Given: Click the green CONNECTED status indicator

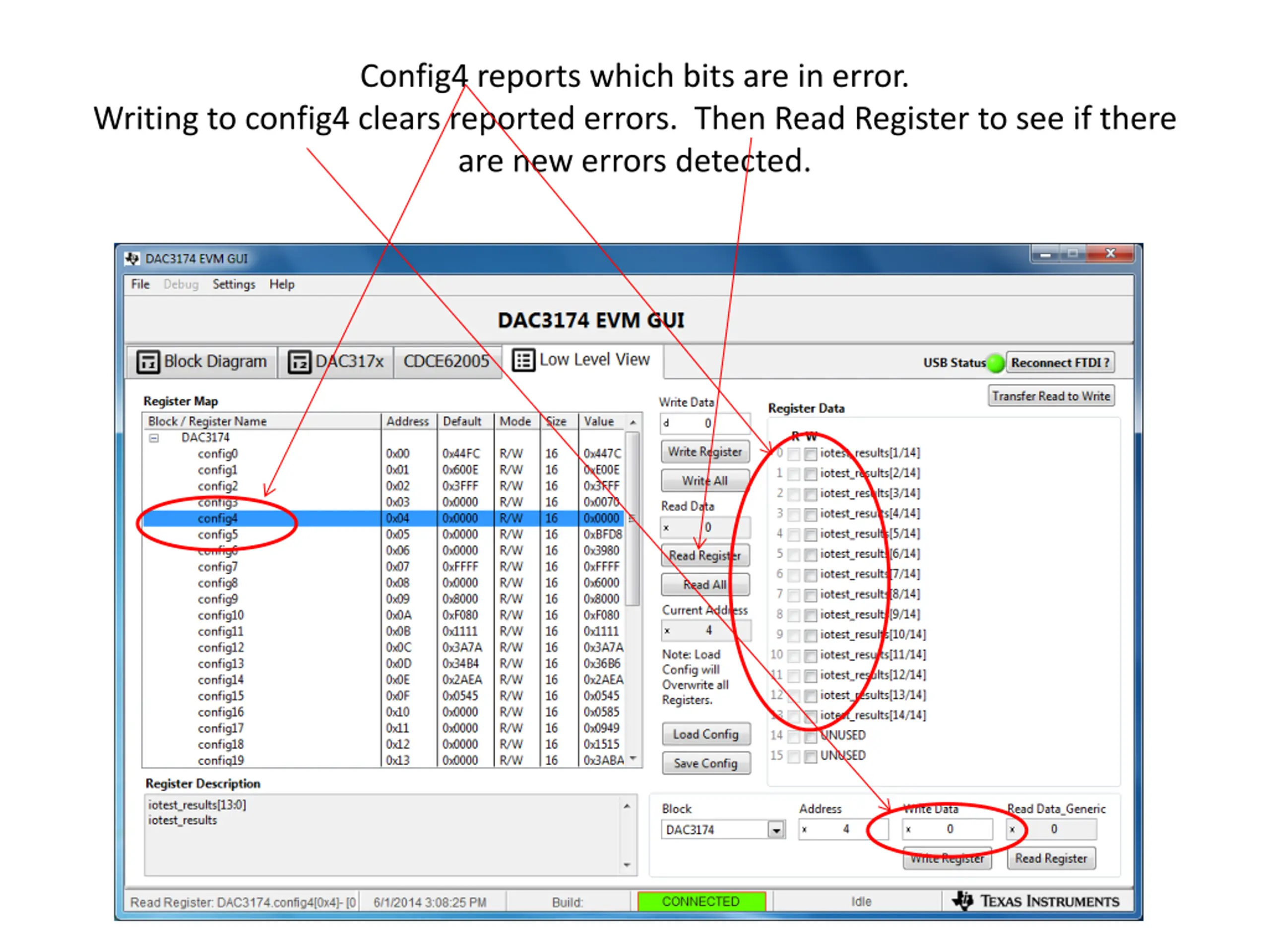Looking at the screenshot, I should [x=701, y=901].
